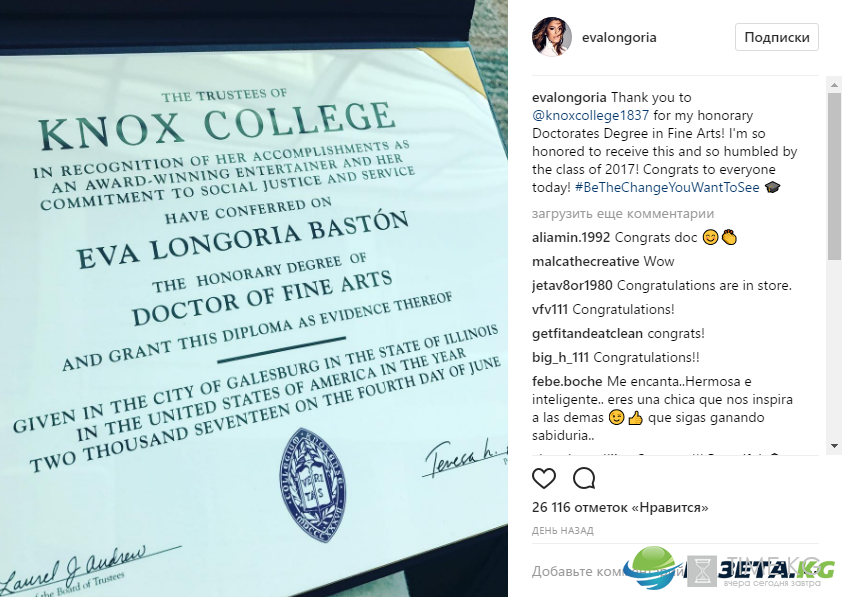Open the @knoxcollege1837 mention
Screen dimensions: 842x597
[x=590, y=115]
